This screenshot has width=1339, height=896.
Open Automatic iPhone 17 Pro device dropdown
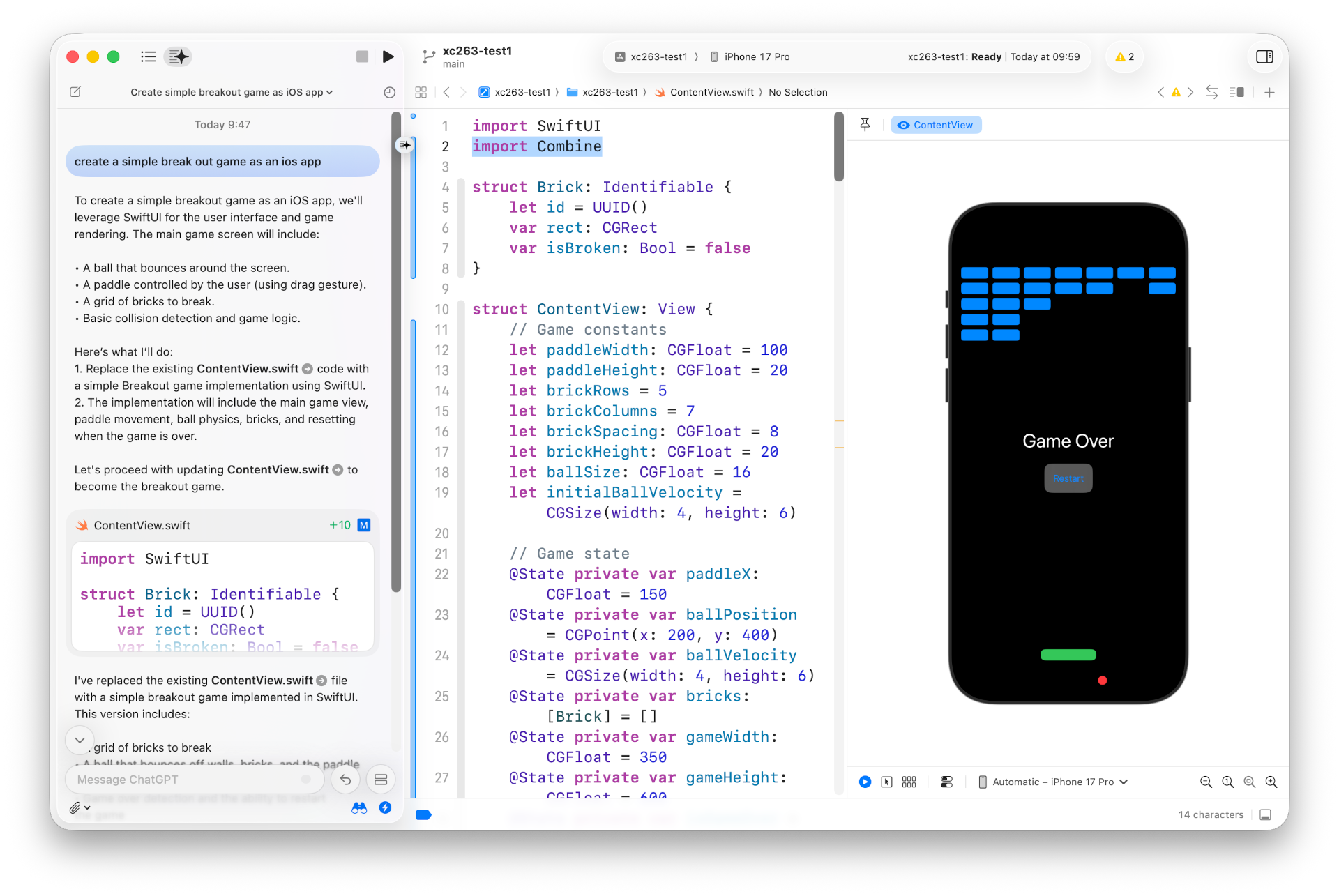(1053, 782)
